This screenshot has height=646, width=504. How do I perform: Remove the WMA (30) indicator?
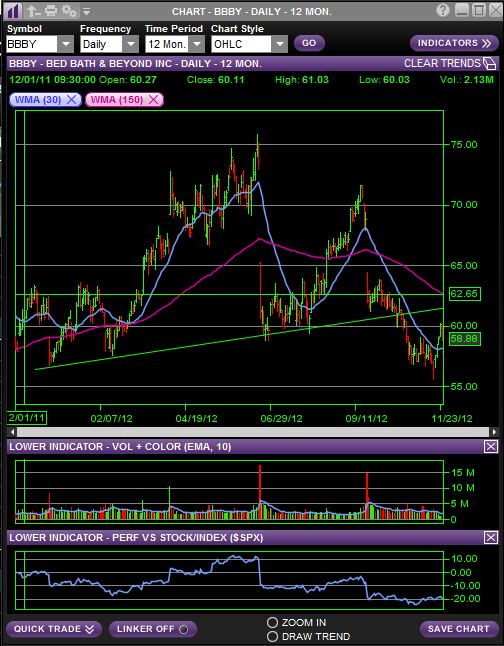coord(71,99)
